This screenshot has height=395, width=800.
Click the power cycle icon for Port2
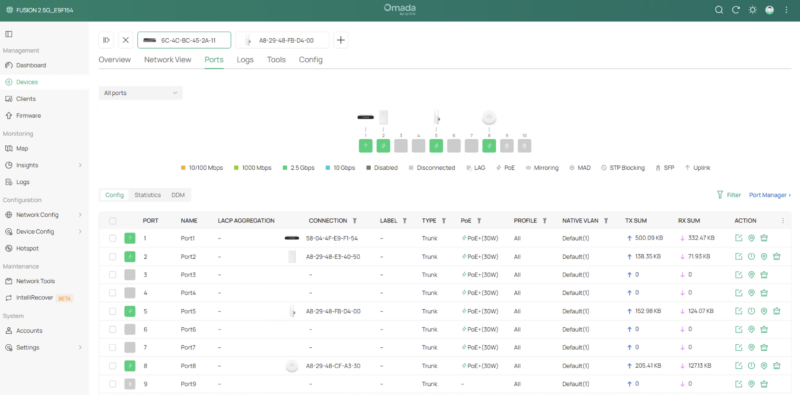[x=751, y=256]
